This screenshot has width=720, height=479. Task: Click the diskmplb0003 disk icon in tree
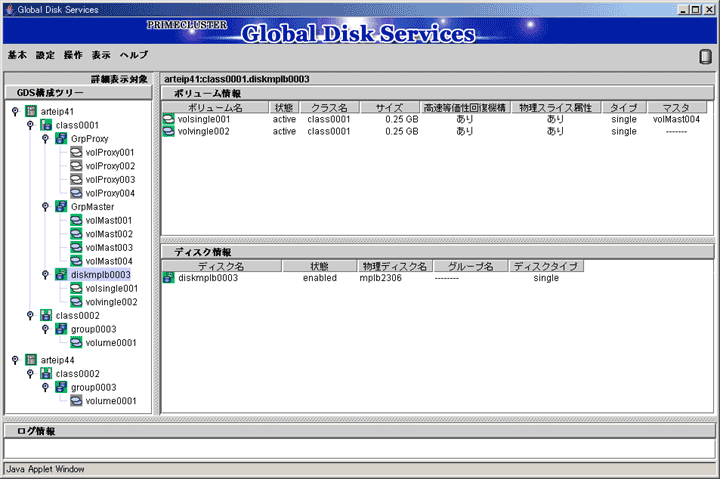click(x=61, y=274)
